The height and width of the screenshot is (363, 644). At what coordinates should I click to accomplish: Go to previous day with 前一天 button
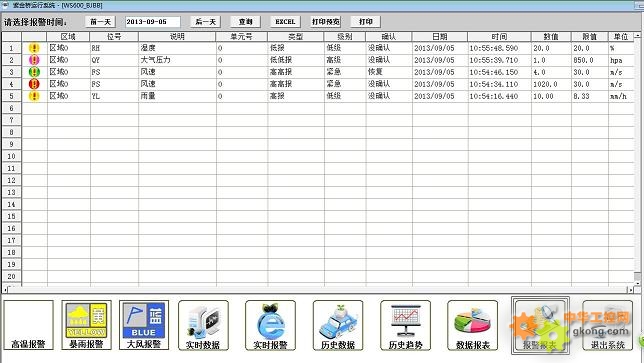[100, 22]
